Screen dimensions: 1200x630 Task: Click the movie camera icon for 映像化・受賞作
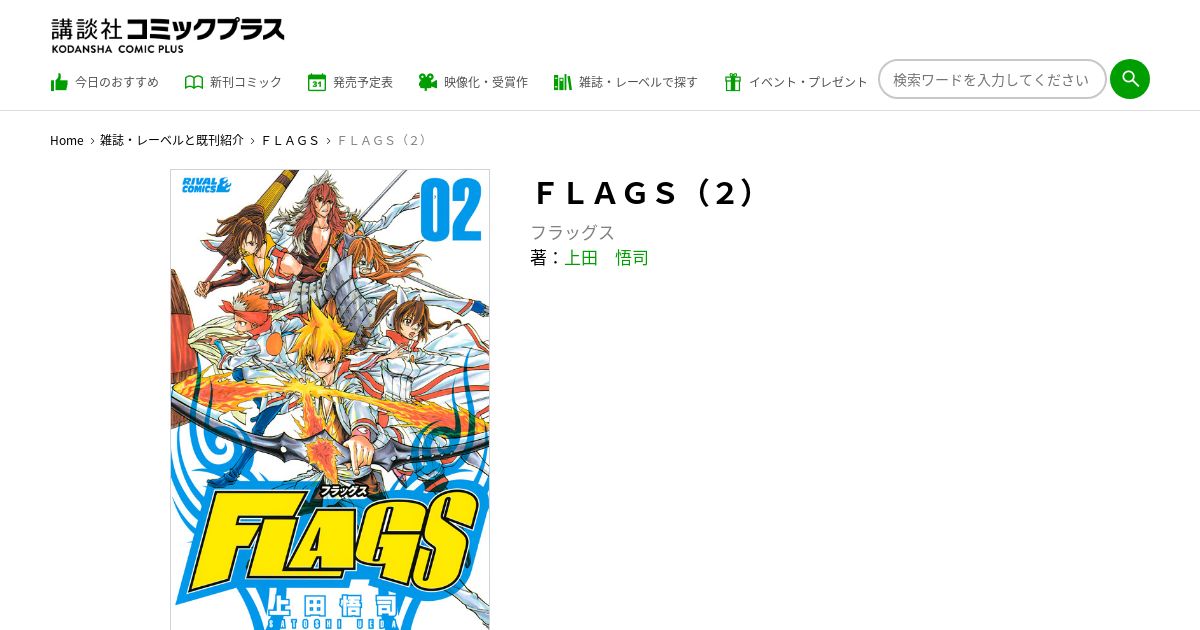click(428, 82)
